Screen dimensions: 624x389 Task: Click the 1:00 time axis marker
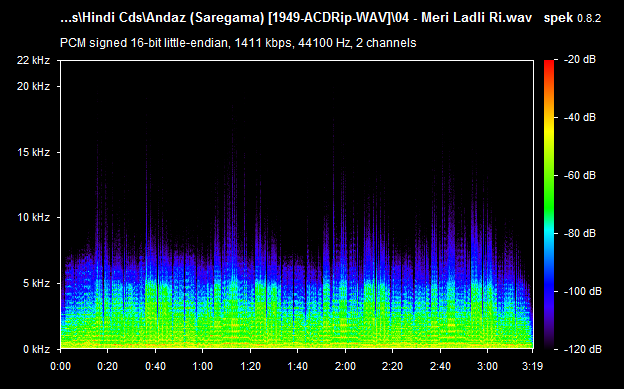[x=203, y=366]
